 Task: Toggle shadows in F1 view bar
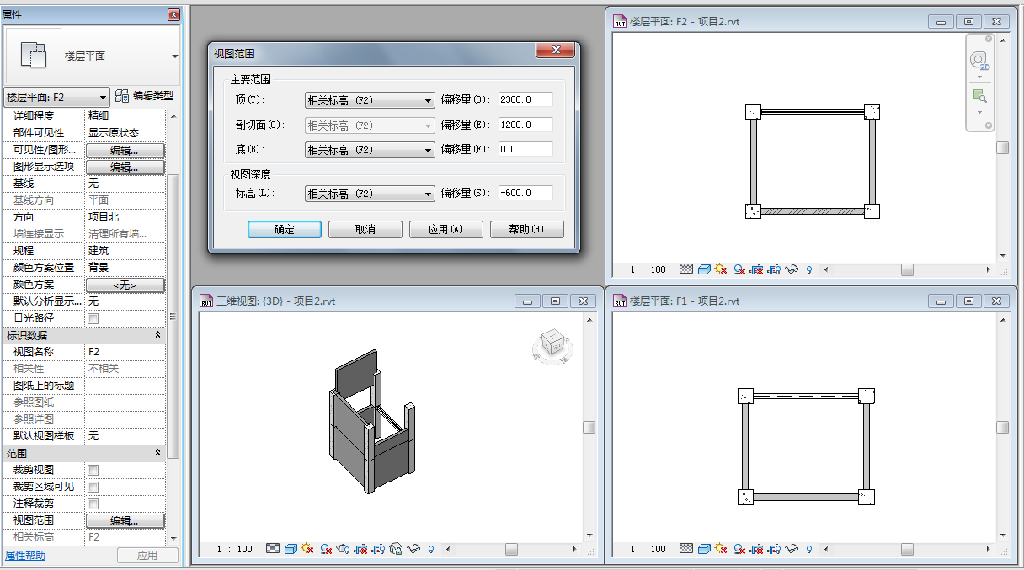coord(739,548)
